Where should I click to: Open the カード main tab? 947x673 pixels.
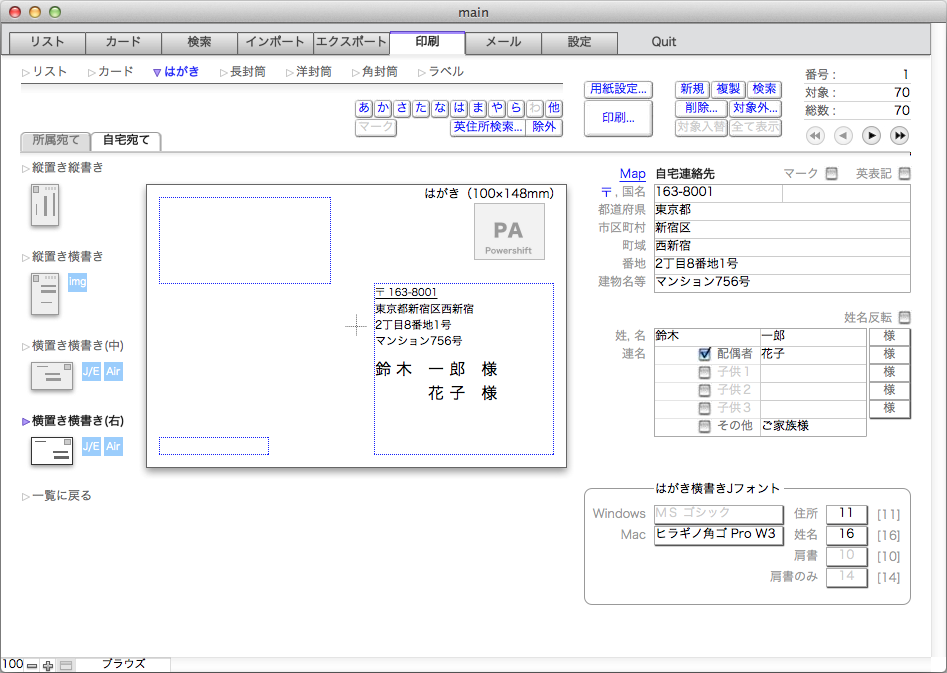point(123,42)
